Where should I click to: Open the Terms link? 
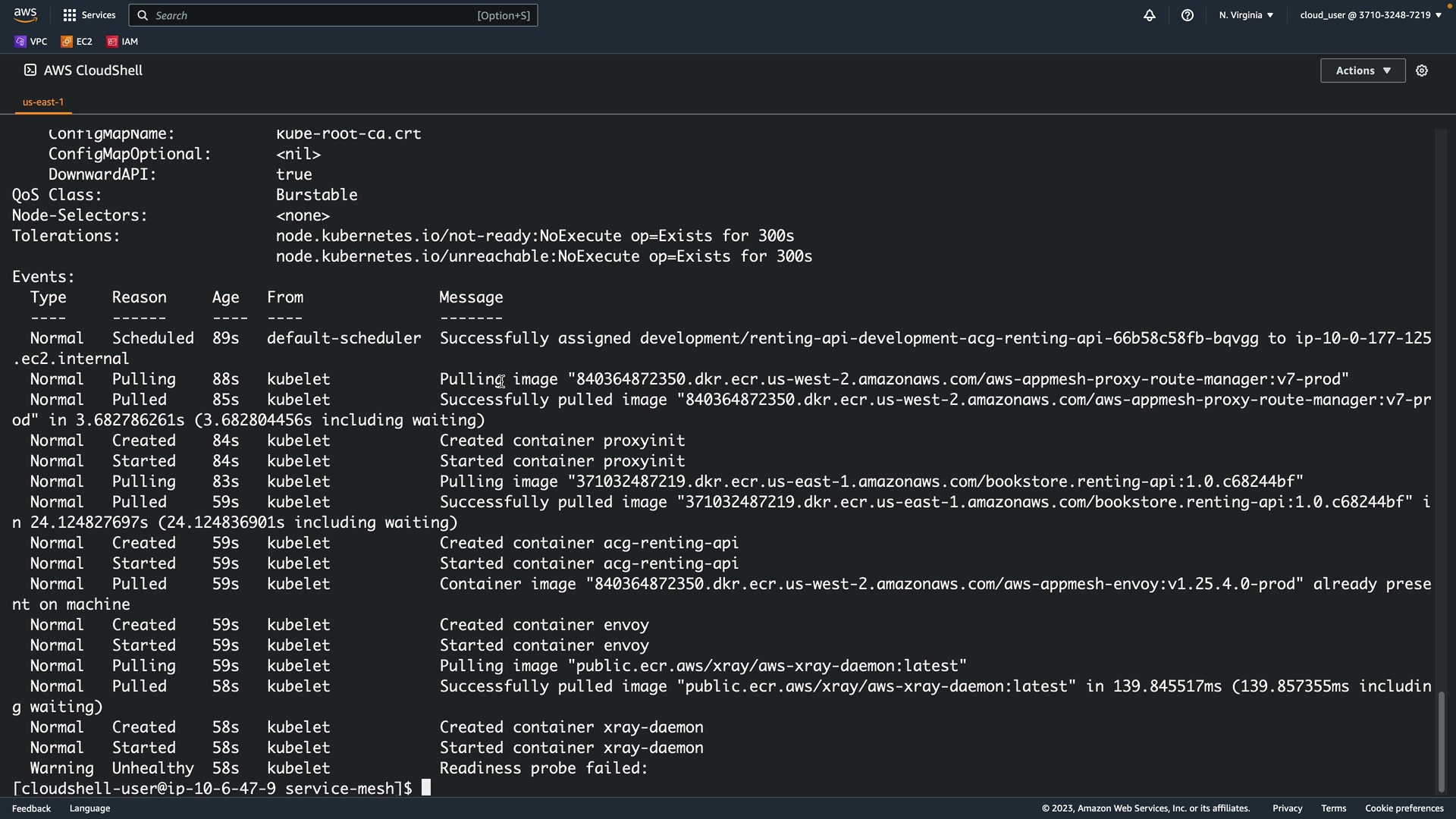[x=1333, y=808]
